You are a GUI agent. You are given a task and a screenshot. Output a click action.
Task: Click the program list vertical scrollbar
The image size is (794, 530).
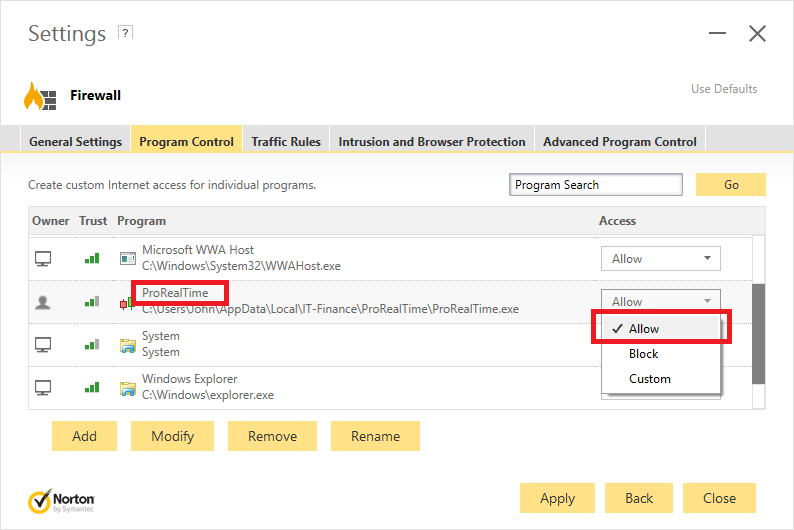pos(758,330)
